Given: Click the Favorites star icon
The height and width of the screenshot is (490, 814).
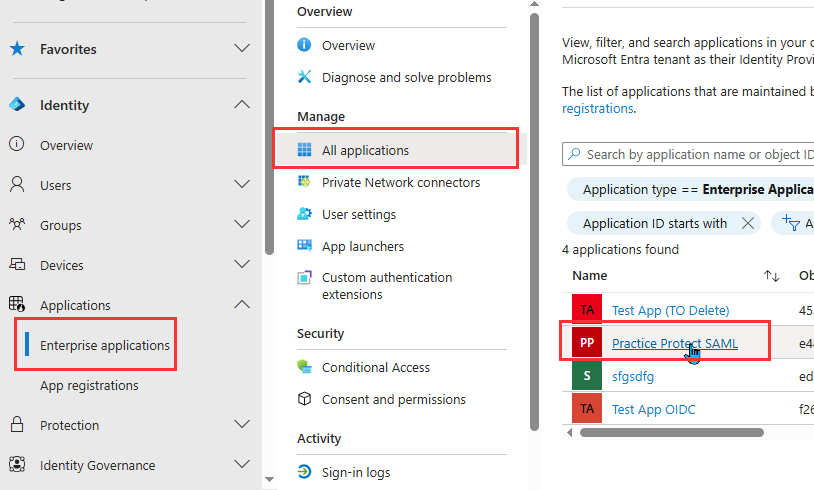Looking at the screenshot, I should [x=17, y=49].
